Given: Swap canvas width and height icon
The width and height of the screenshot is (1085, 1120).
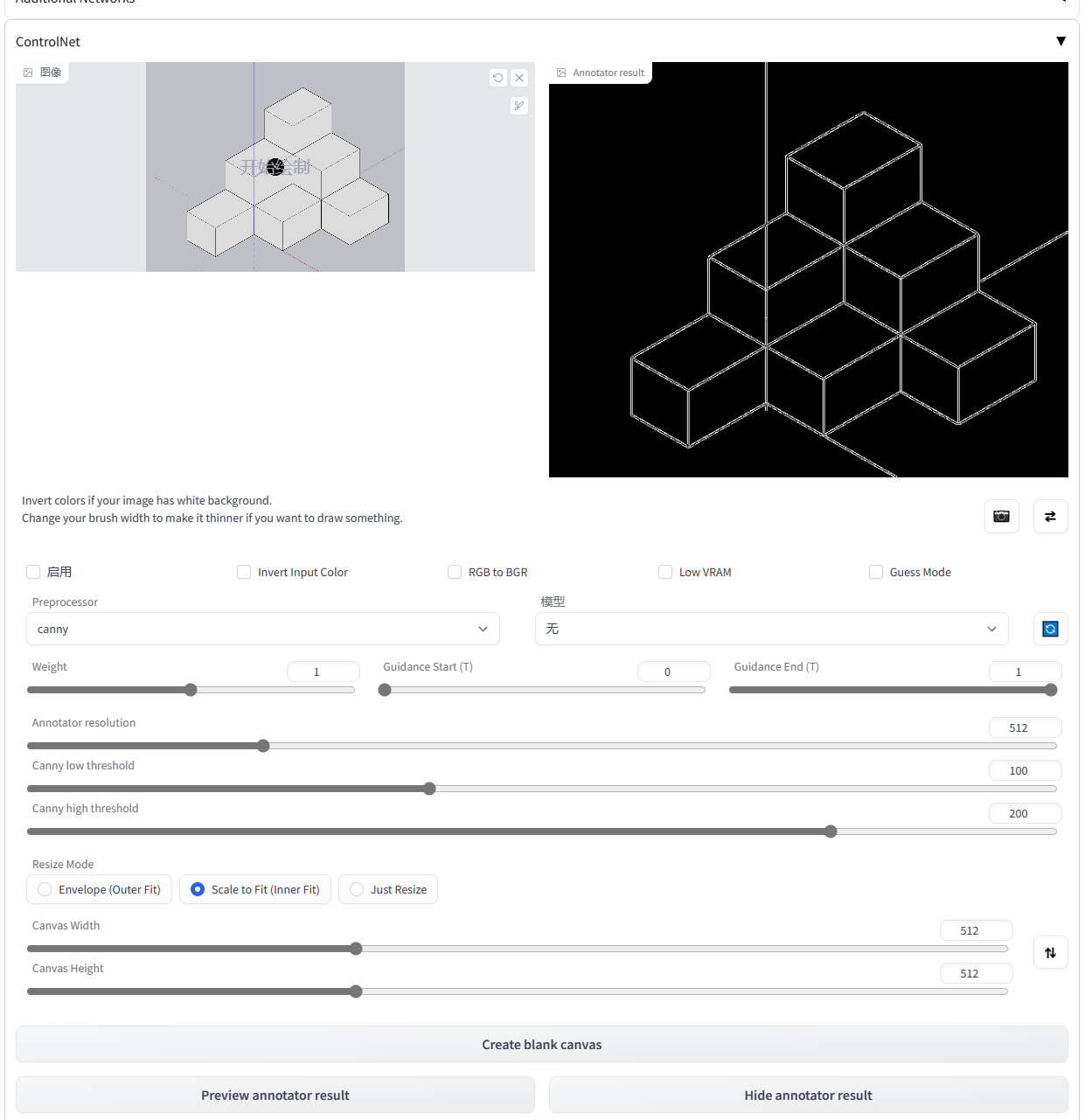Looking at the screenshot, I should [x=1050, y=952].
